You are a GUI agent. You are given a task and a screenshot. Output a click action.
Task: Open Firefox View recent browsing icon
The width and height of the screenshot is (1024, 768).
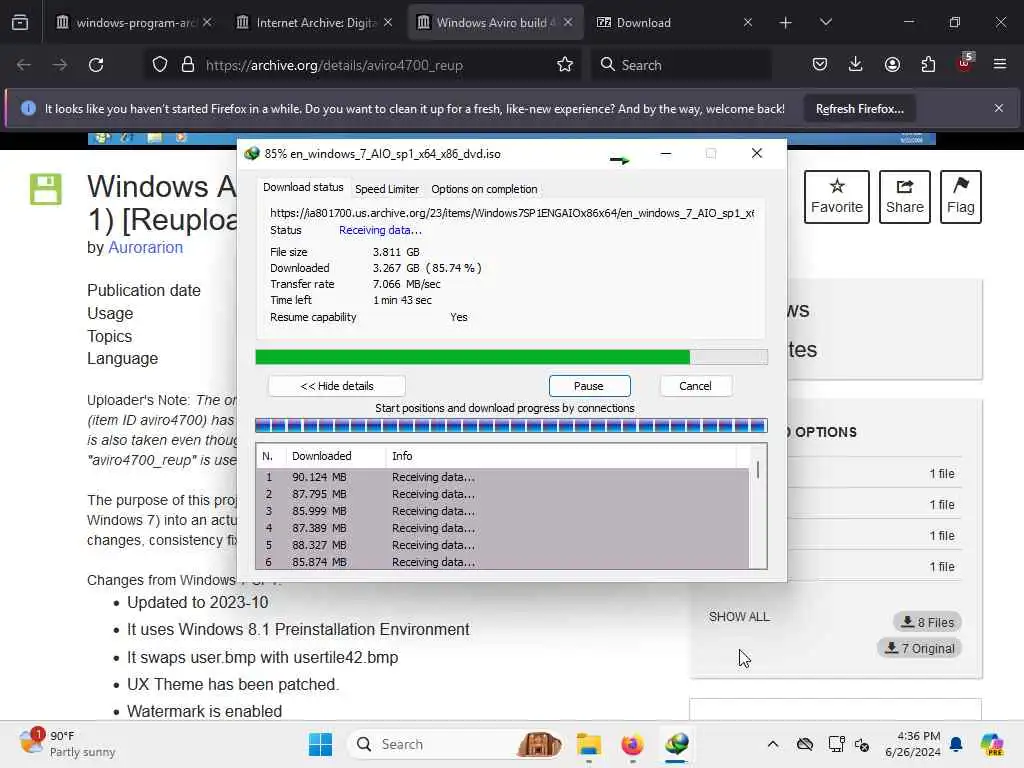tap(20, 22)
